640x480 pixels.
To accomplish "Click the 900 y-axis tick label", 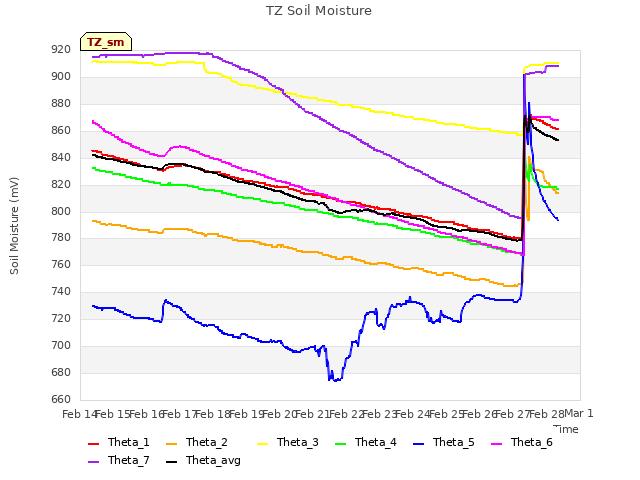I will point(61,77).
